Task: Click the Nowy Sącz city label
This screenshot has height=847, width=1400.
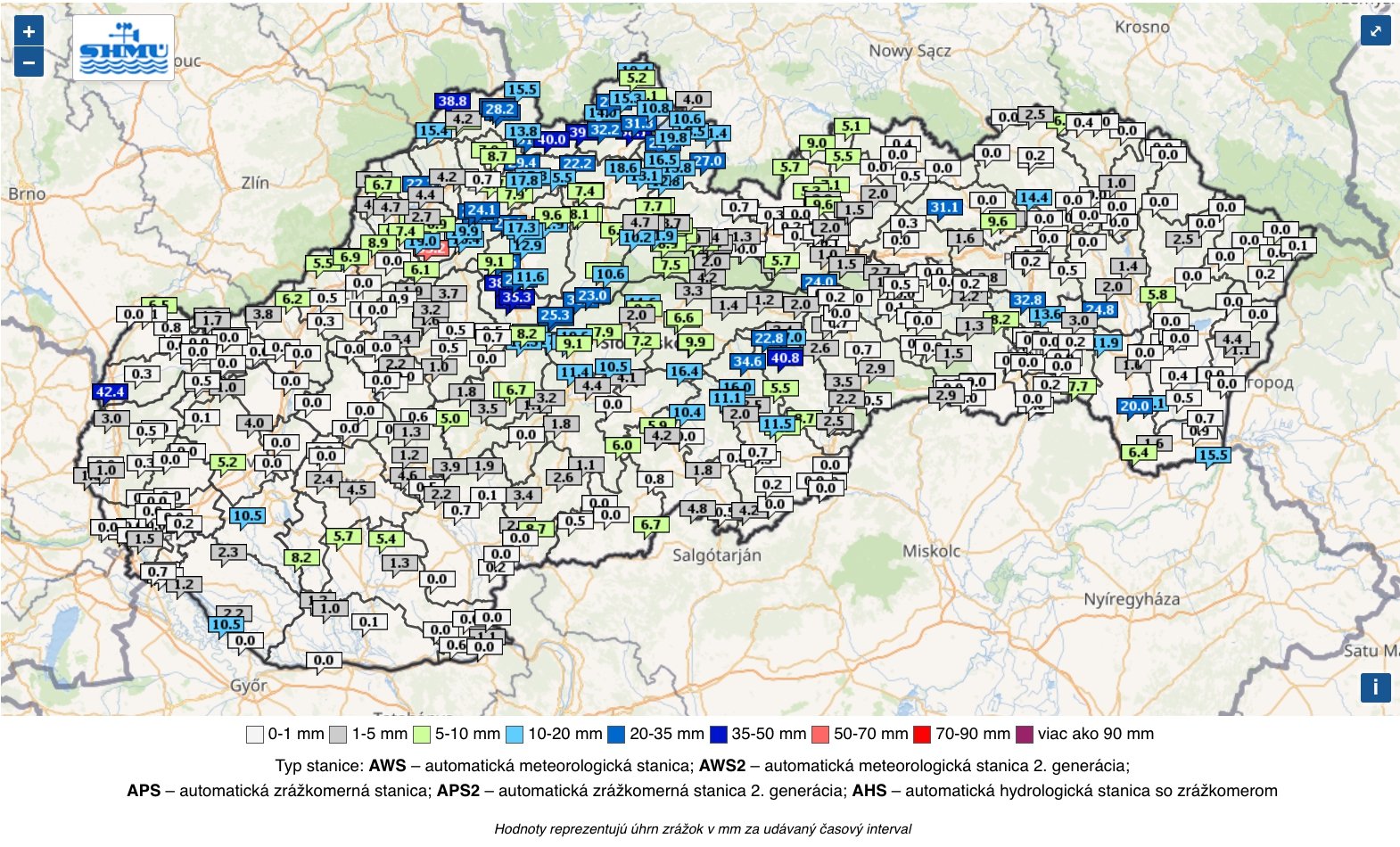Action: (x=910, y=51)
